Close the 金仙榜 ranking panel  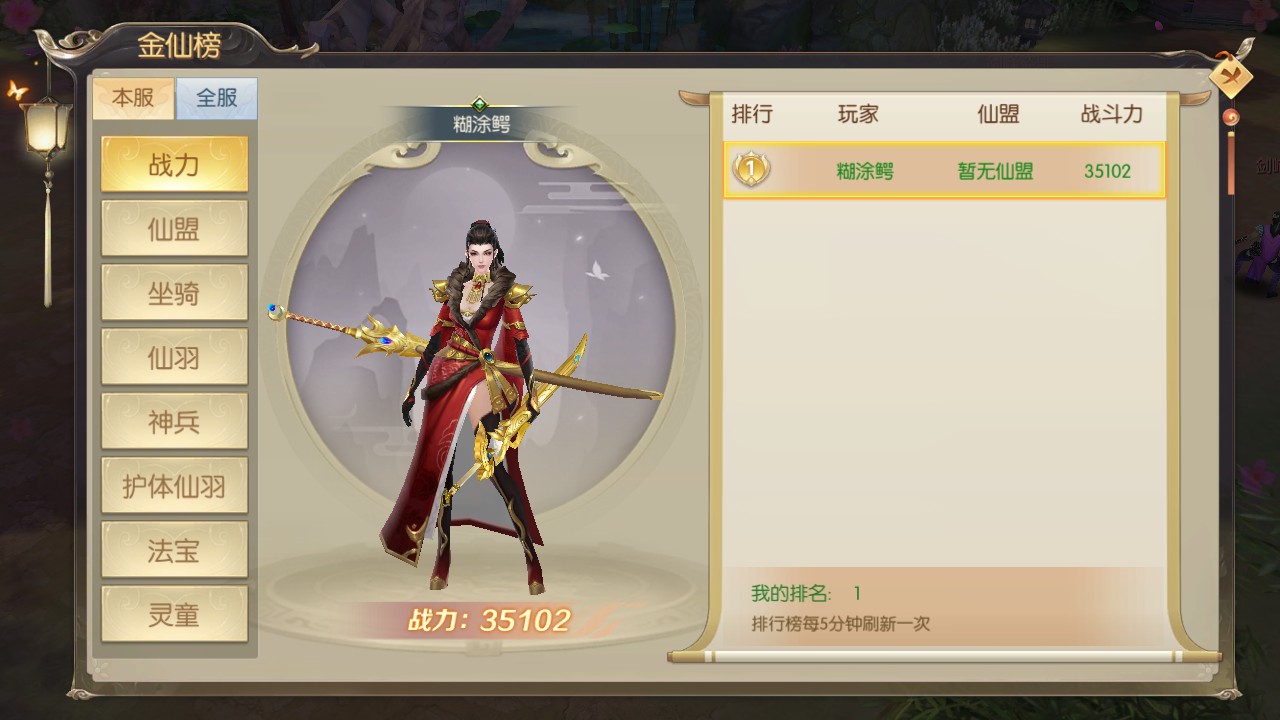click(x=1231, y=77)
